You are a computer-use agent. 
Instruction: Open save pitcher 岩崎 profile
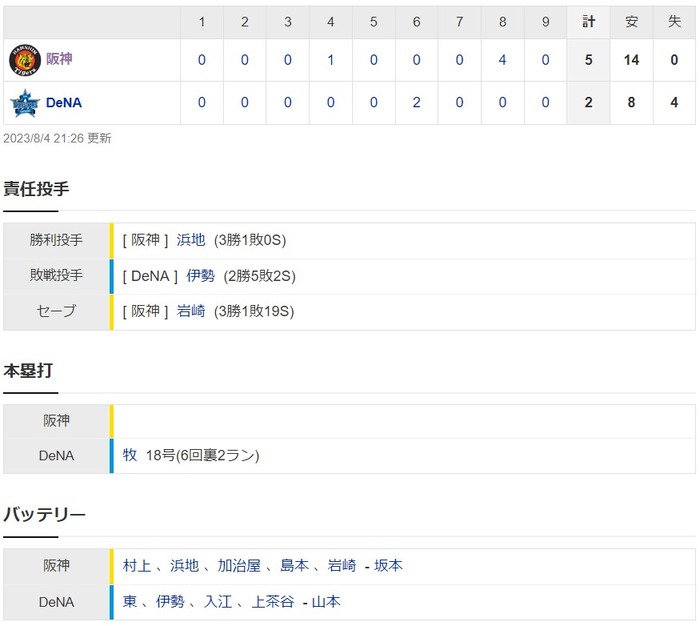(x=190, y=311)
